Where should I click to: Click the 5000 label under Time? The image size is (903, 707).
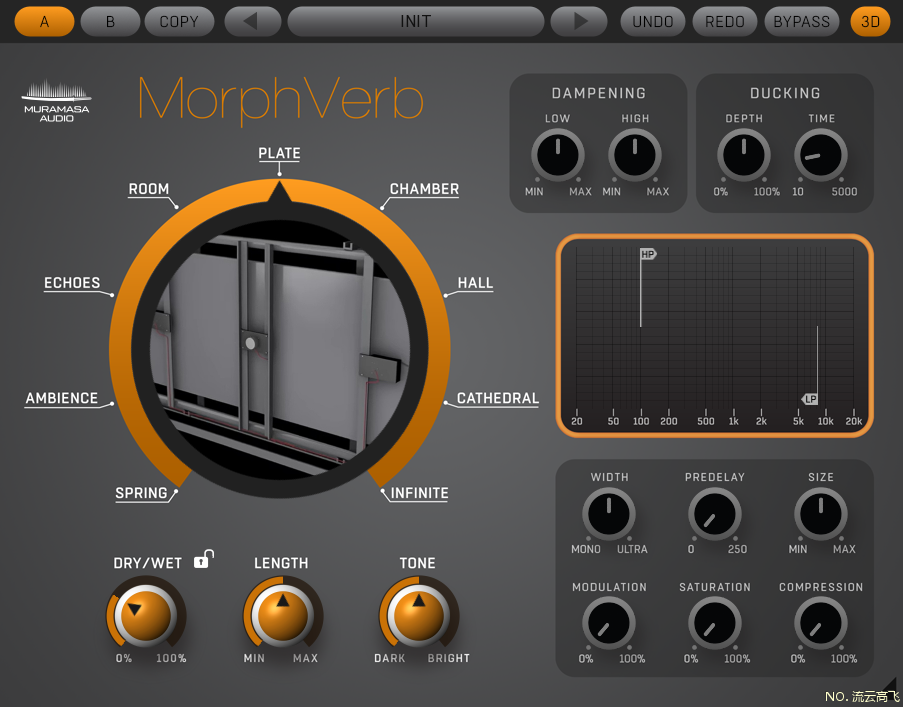coord(844,192)
